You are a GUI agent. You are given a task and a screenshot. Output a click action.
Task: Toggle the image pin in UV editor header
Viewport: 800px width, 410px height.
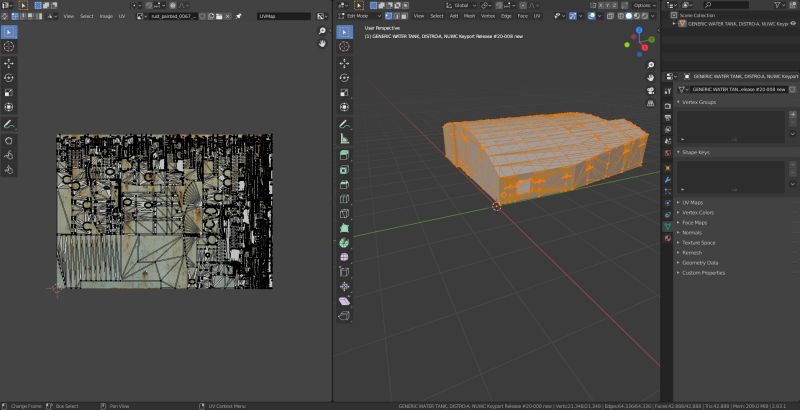point(238,16)
